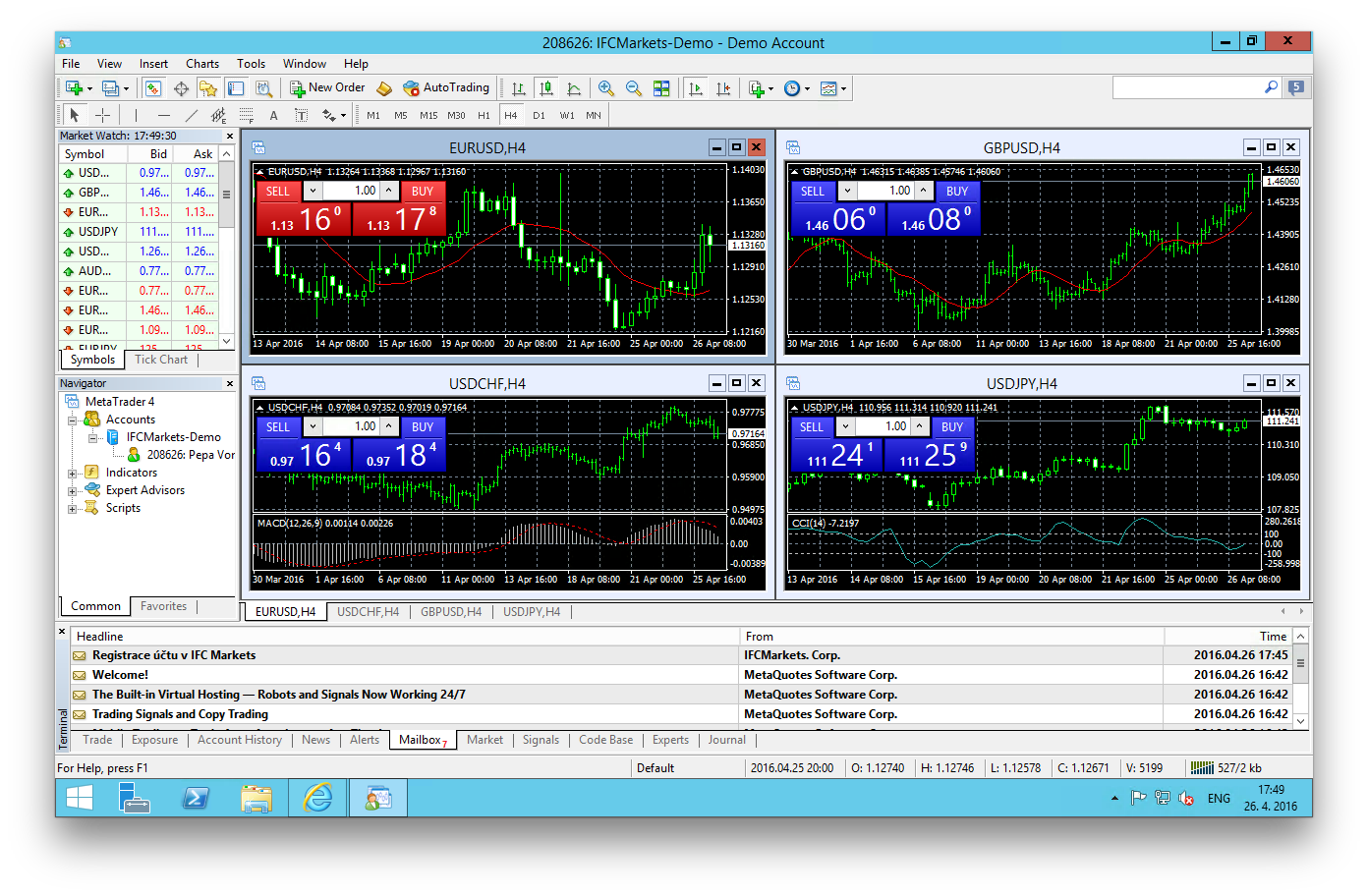
Task: Switch timeframe to M5
Action: click(401, 115)
